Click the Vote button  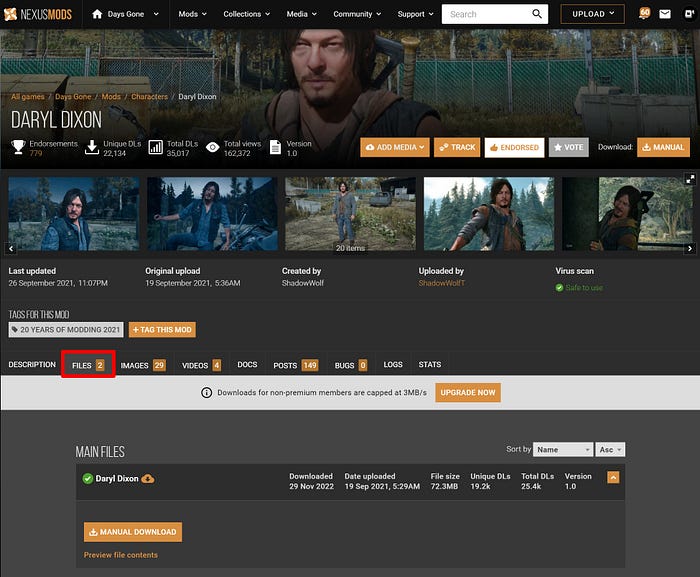coord(569,147)
